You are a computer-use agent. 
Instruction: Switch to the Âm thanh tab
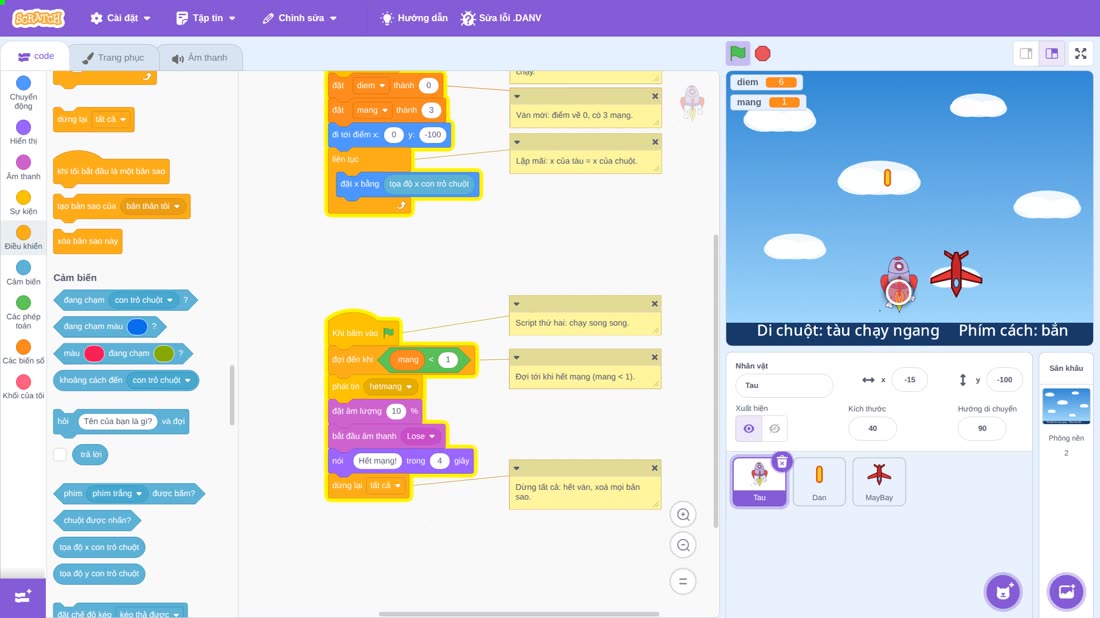pyautogui.click(x=200, y=58)
